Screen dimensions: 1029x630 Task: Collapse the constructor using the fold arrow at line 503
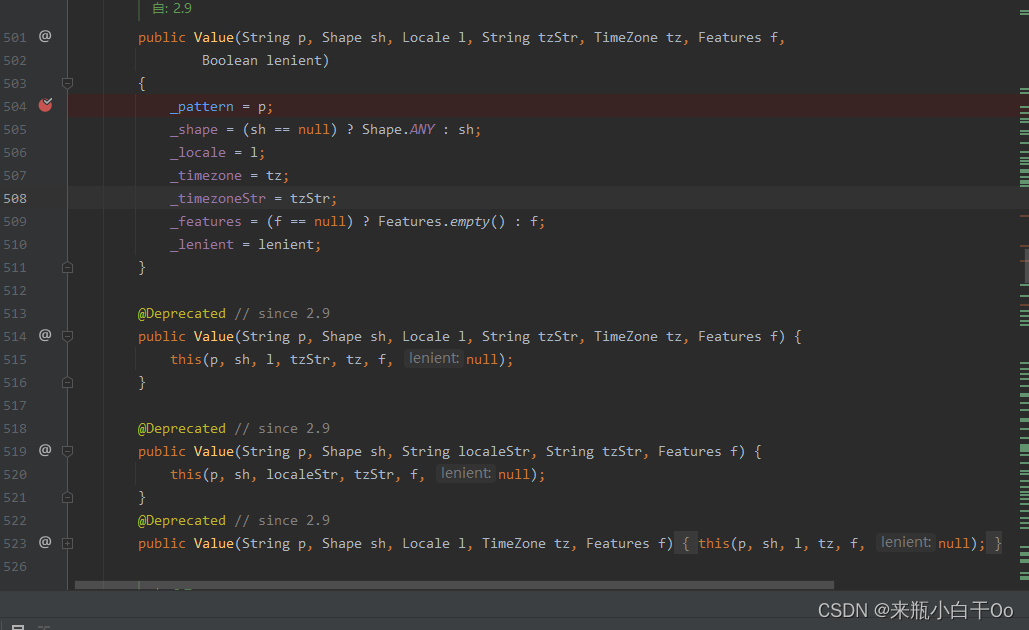[x=67, y=83]
